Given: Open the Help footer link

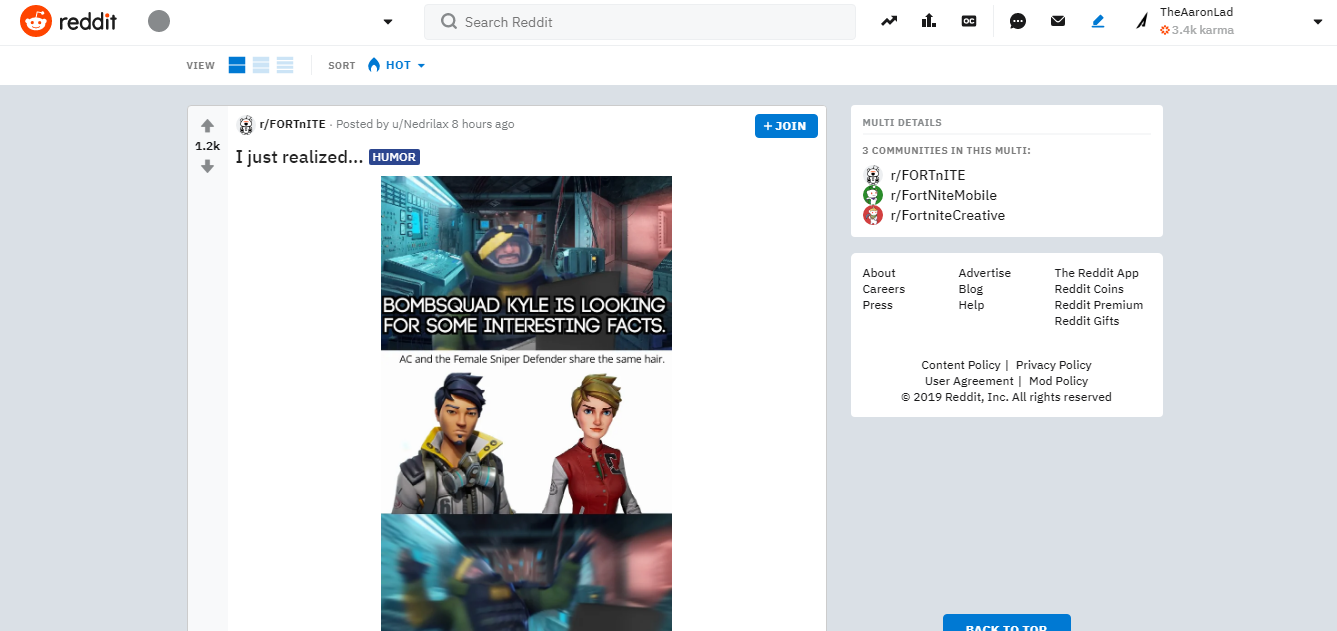Looking at the screenshot, I should click(x=971, y=305).
